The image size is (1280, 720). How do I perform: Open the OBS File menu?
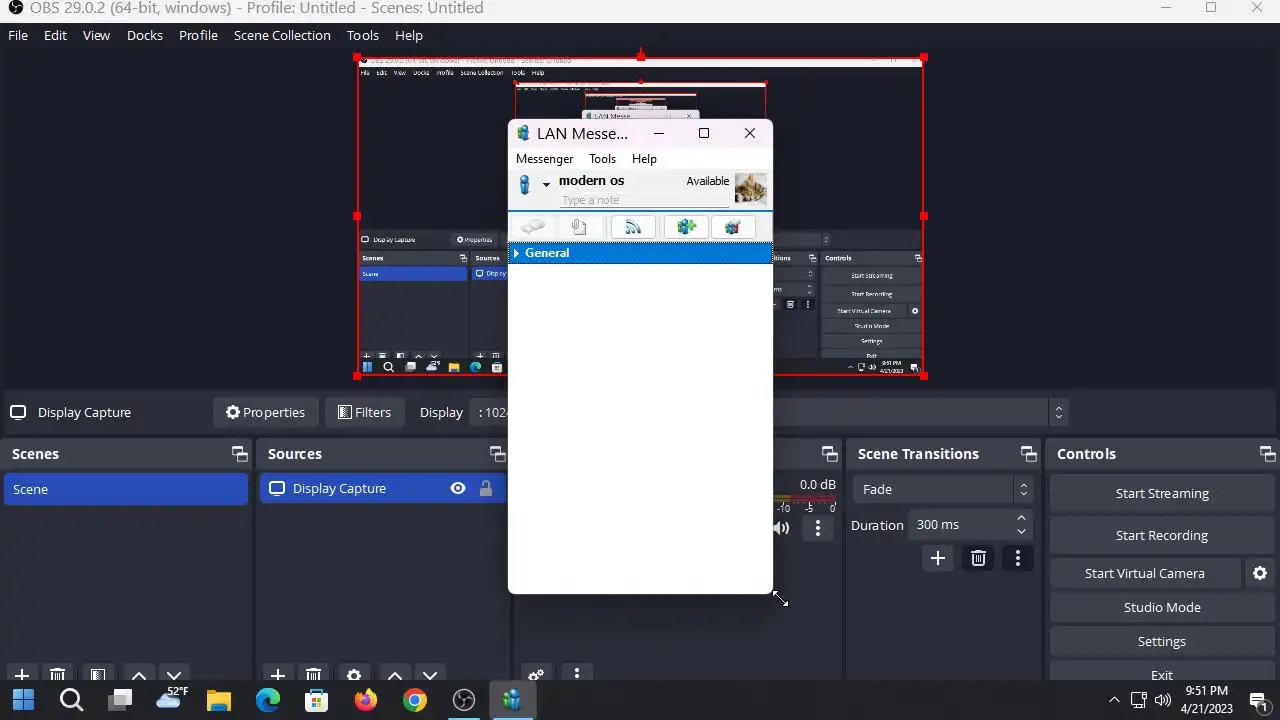click(x=18, y=35)
